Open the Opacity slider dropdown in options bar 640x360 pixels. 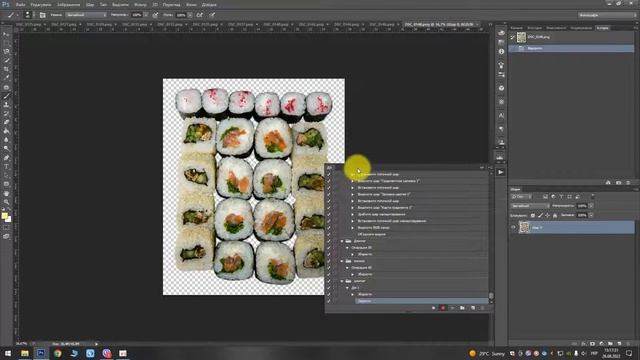click(x=146, y=15)
